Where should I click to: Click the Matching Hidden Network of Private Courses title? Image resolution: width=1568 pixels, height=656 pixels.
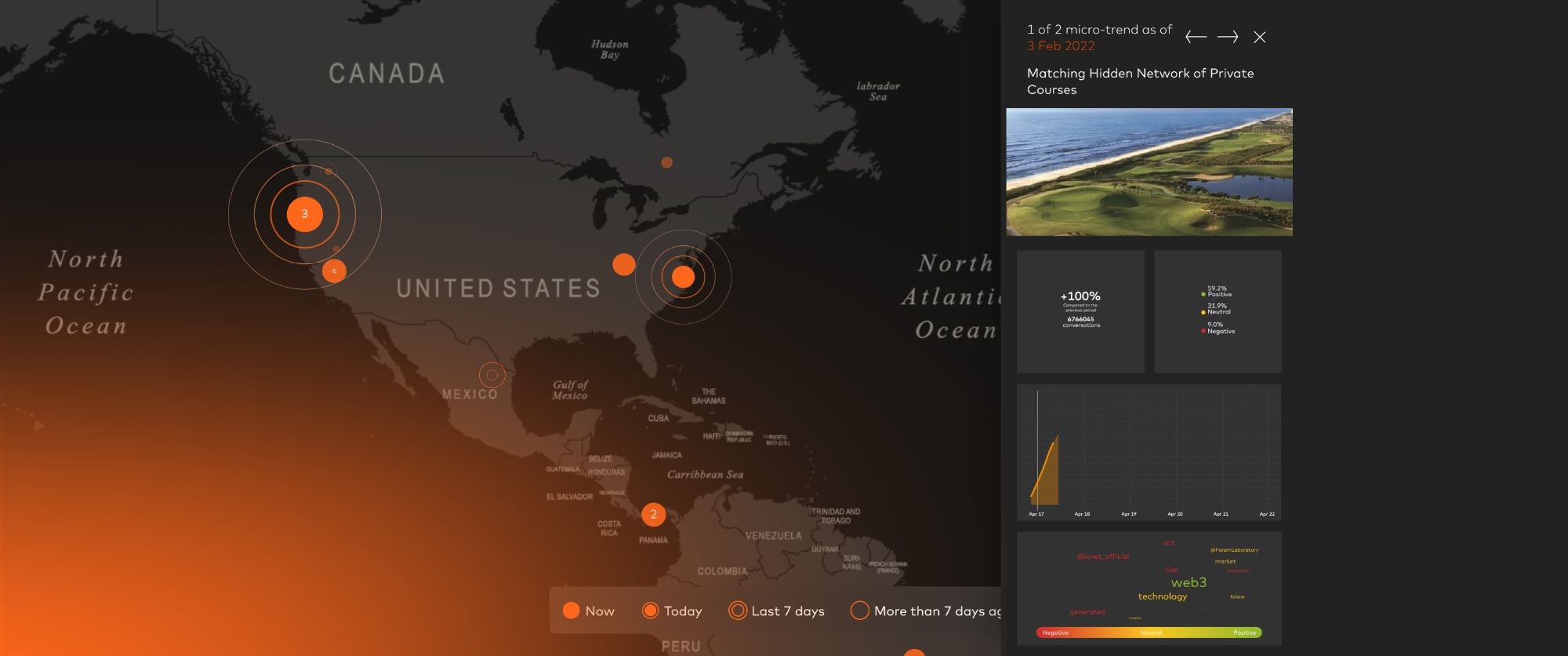(x=1140, y=82)
